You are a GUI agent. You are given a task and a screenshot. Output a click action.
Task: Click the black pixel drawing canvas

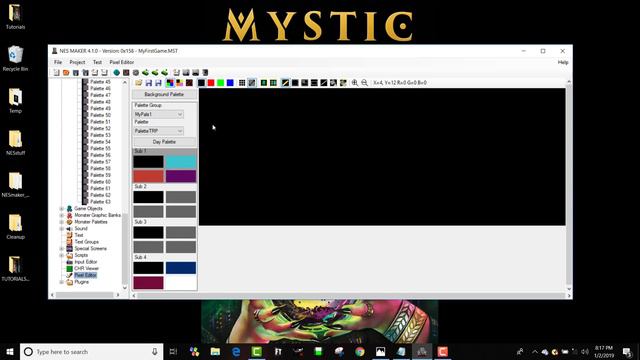(382, 157)
